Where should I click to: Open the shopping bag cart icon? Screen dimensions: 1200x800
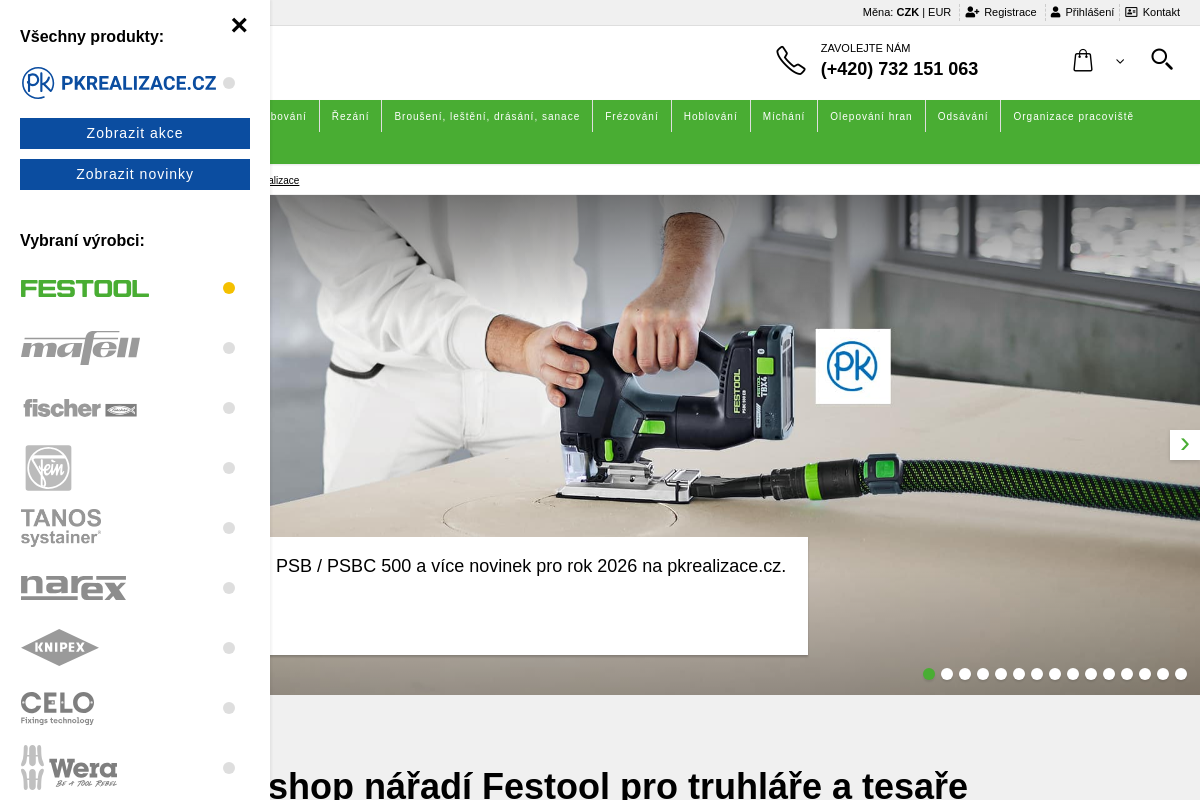click(1083, 60)
